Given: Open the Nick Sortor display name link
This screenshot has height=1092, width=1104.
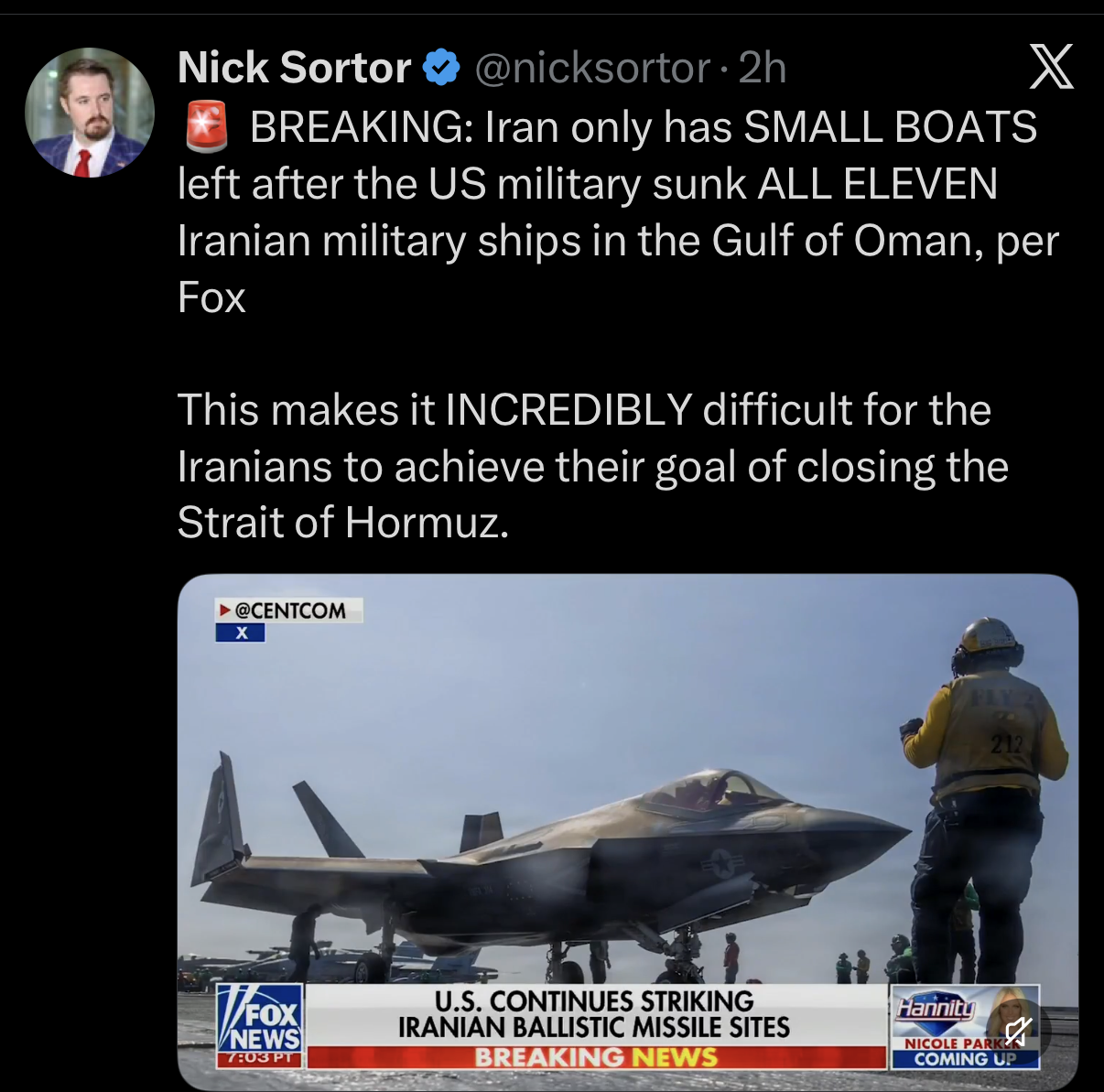Looking at the screenshot, I should coord(294,68).
